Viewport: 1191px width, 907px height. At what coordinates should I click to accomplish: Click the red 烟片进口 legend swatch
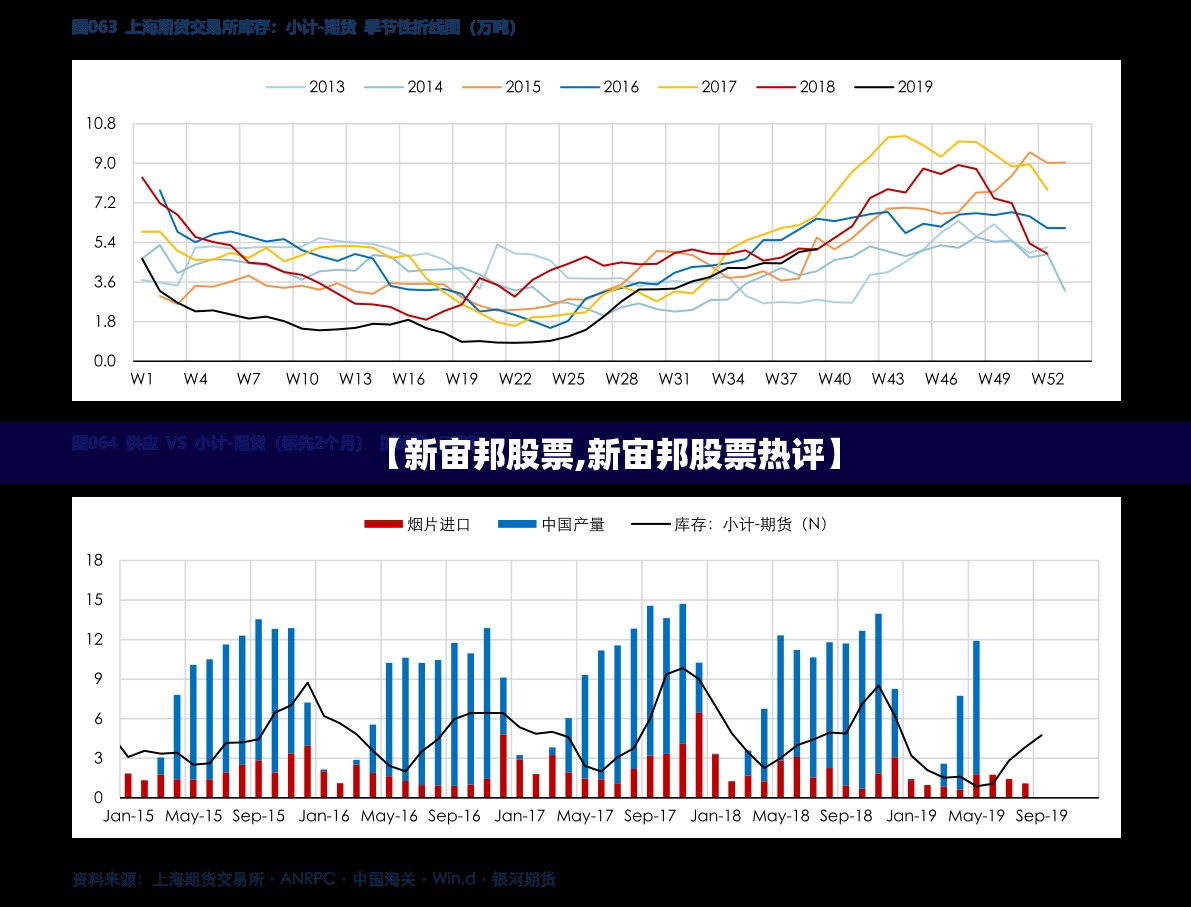click(x=383, y=524)
